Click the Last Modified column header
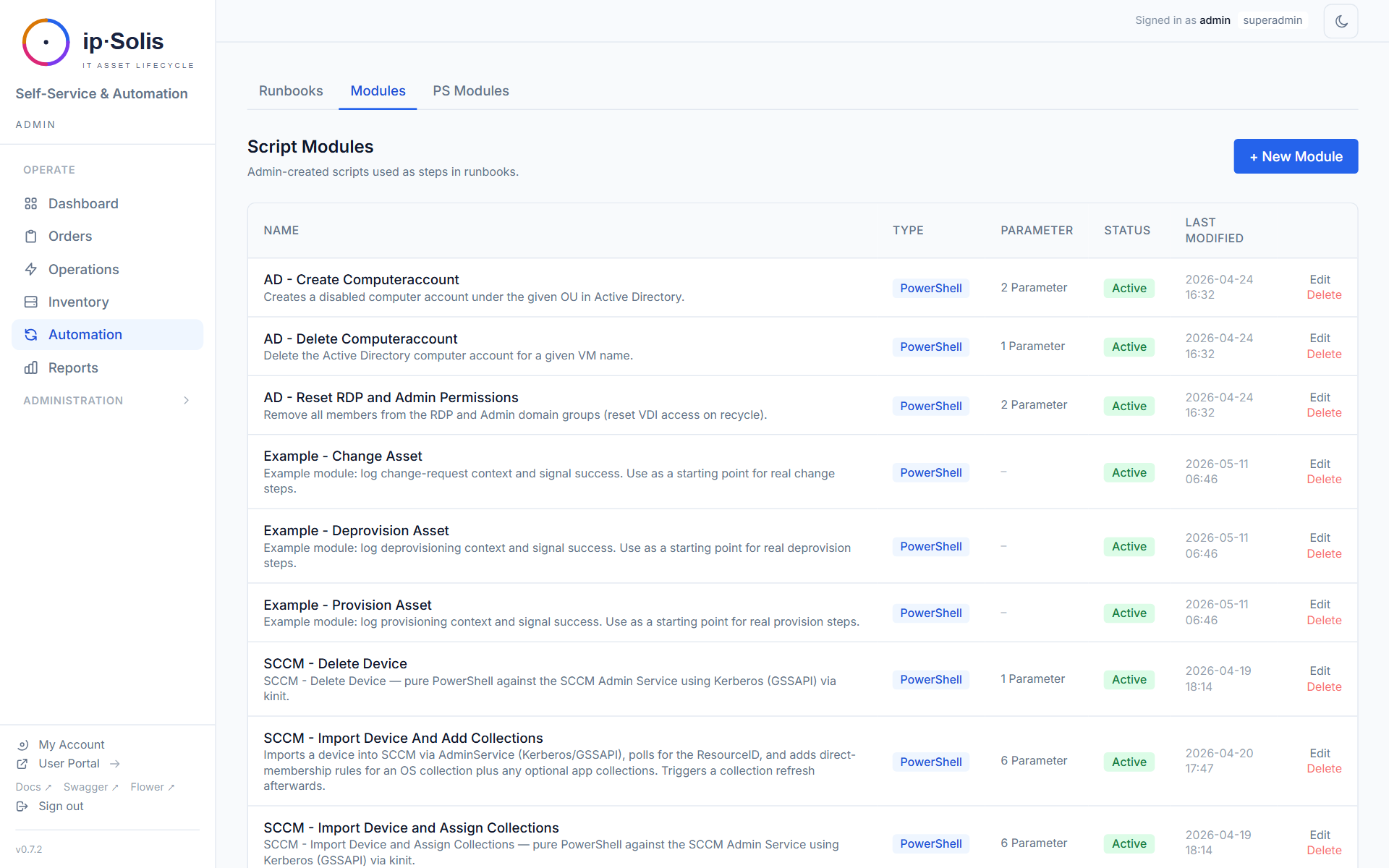 [x=1214, y=231]
